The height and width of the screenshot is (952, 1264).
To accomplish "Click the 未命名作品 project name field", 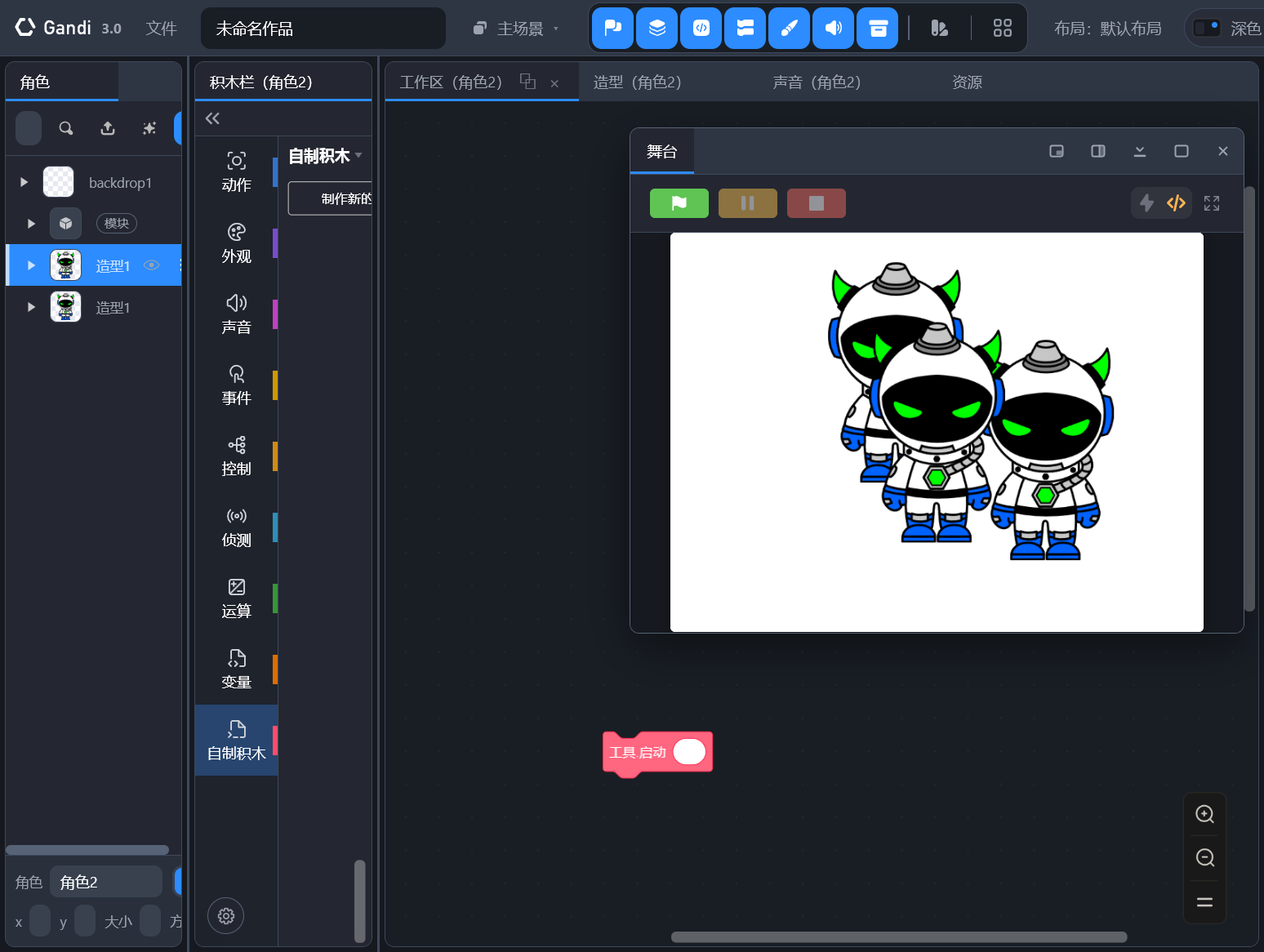I will coord(323,29).
